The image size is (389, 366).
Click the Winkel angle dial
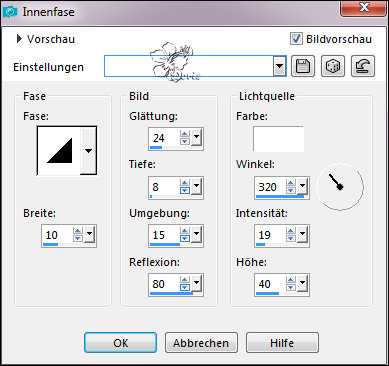coord(340,186)
